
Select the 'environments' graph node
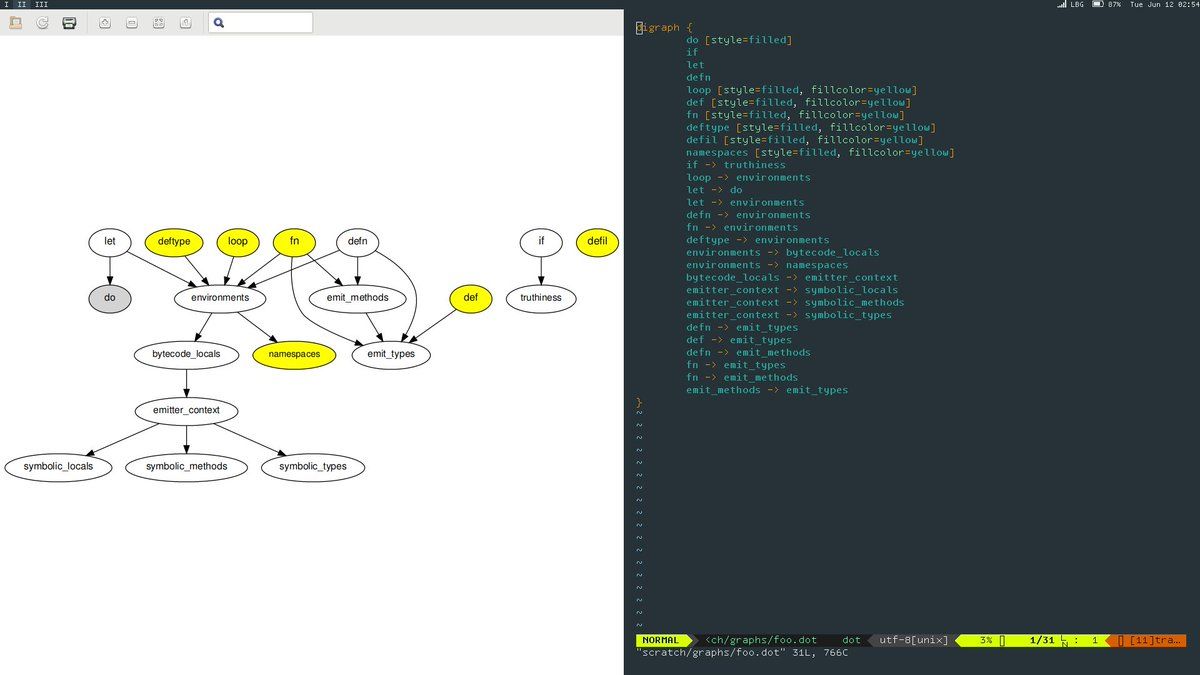[220, 298]
